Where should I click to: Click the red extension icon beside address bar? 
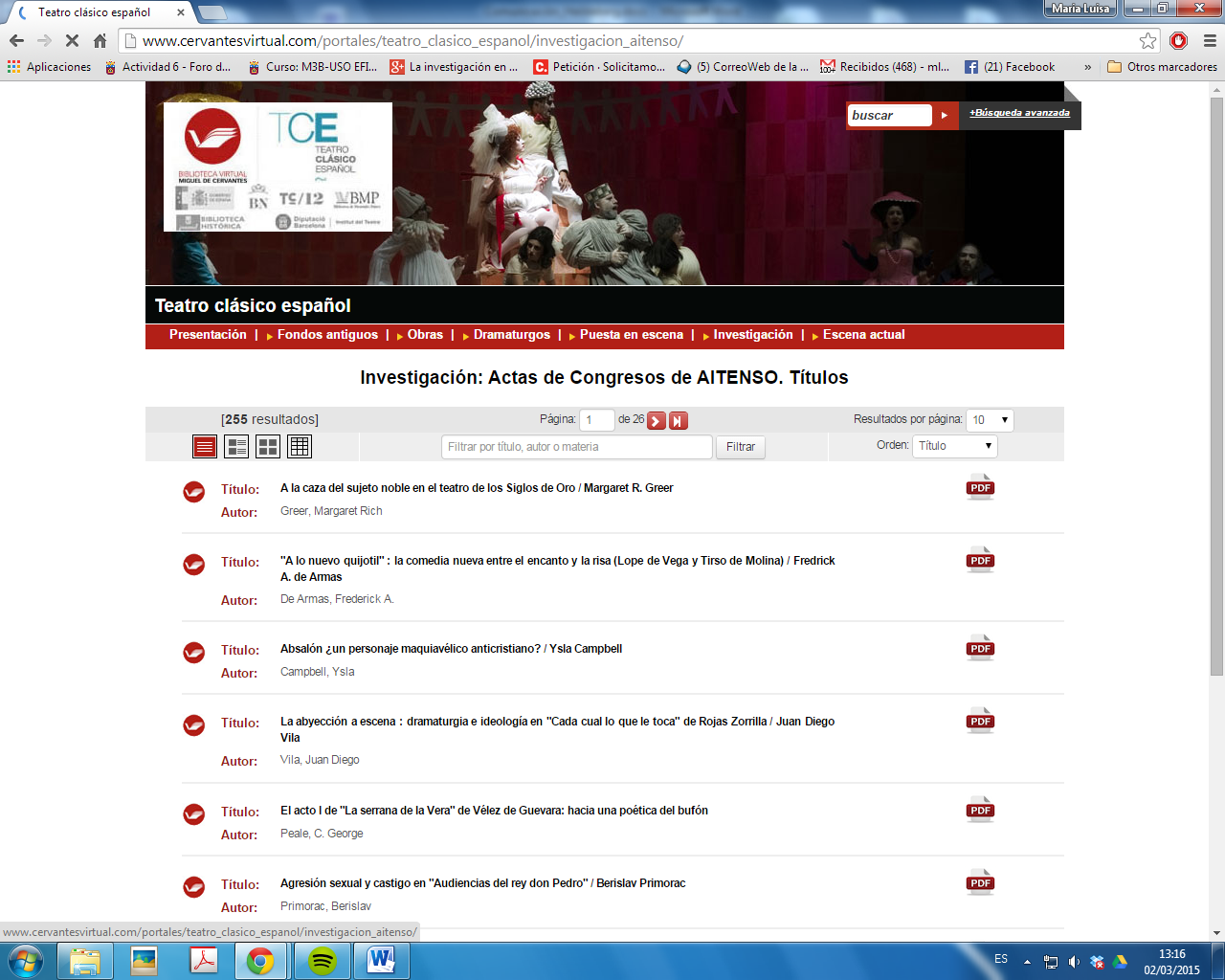click(x=1179, y=41)
